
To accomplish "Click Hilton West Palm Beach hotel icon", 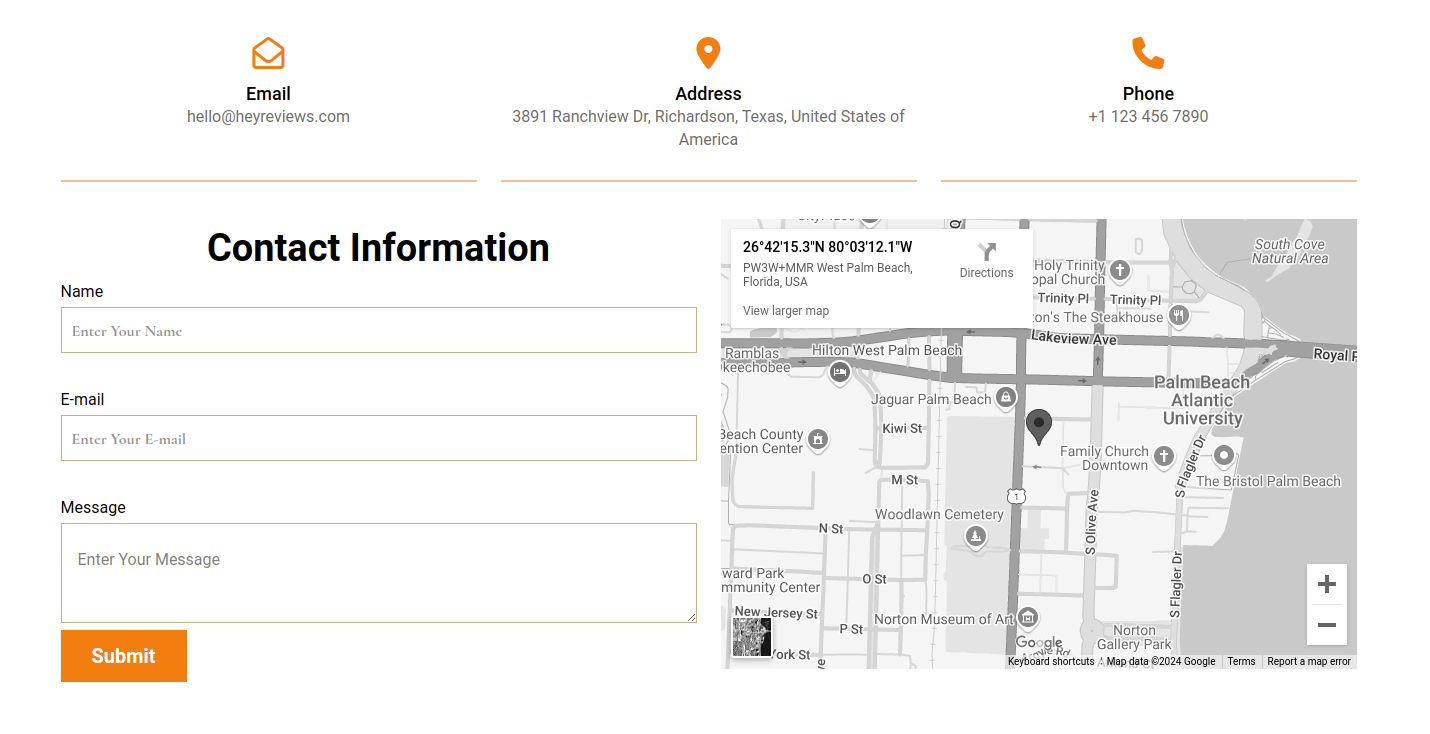I will click(840, 372).
